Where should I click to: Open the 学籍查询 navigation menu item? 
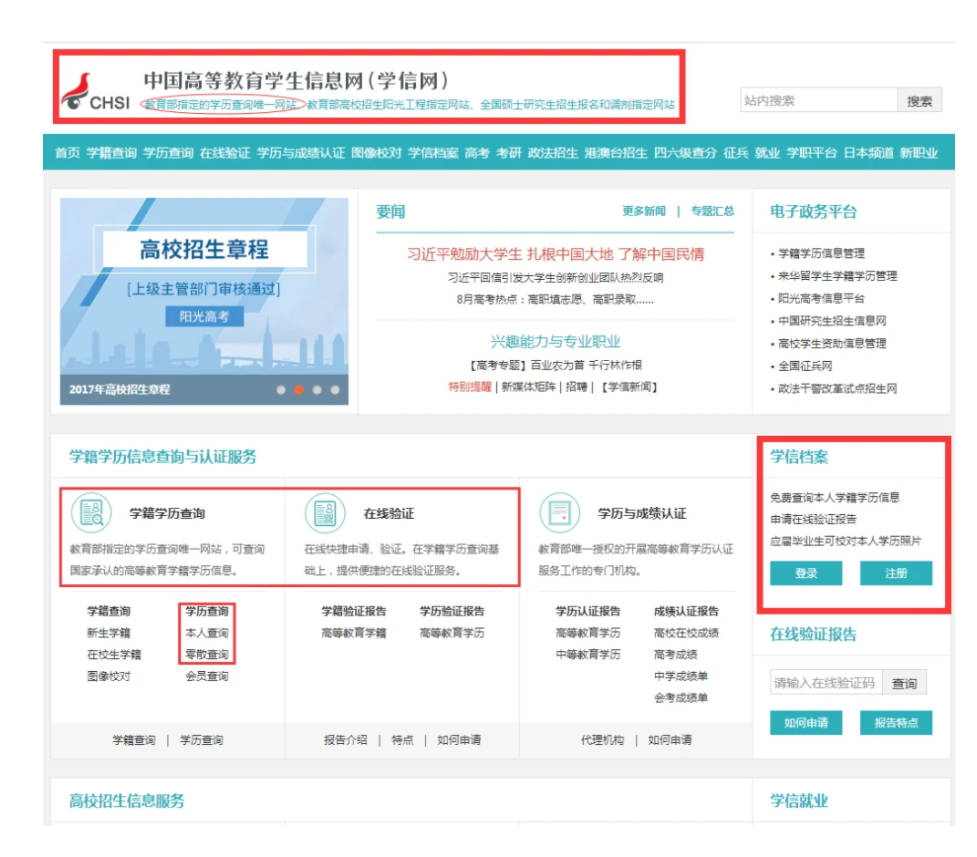pyautogui.click(x=111, y=153)
